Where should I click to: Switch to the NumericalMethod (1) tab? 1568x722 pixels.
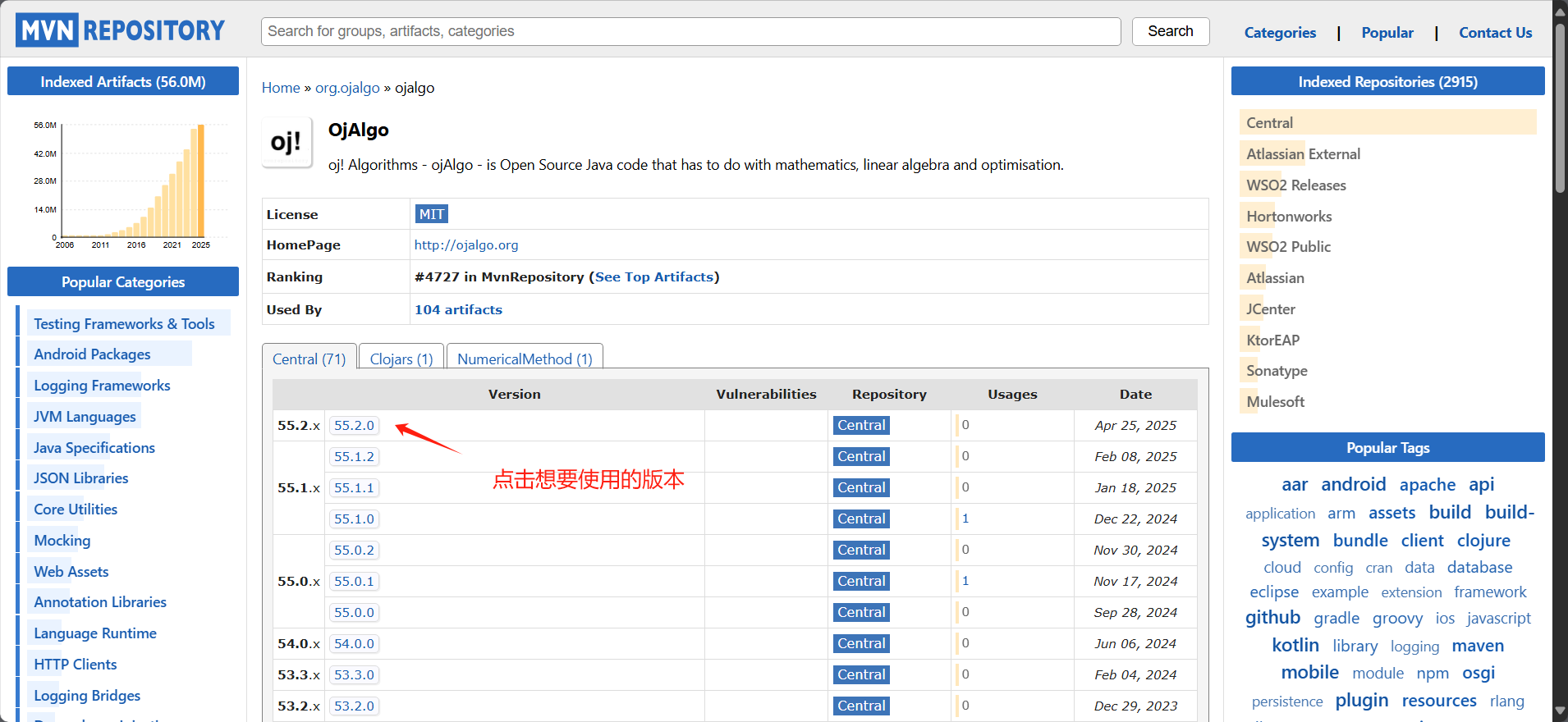(525, 359)
